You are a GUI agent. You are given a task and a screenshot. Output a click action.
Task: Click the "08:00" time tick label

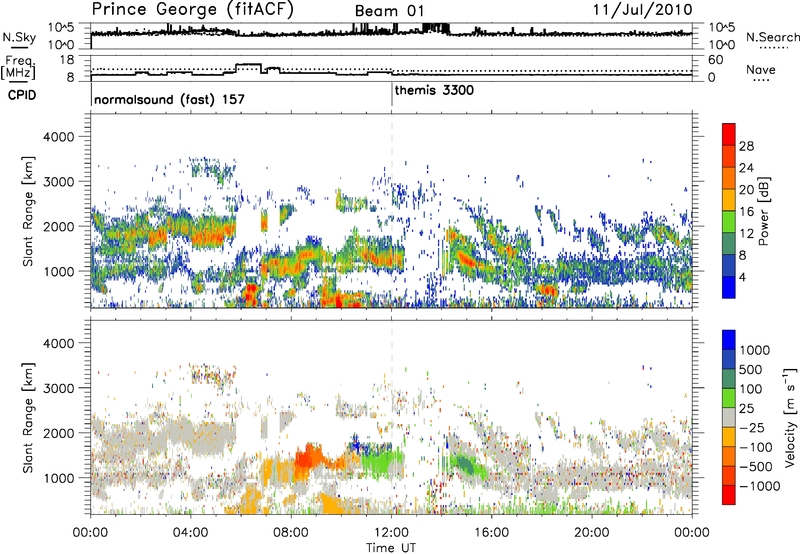(x=291, y=533)
